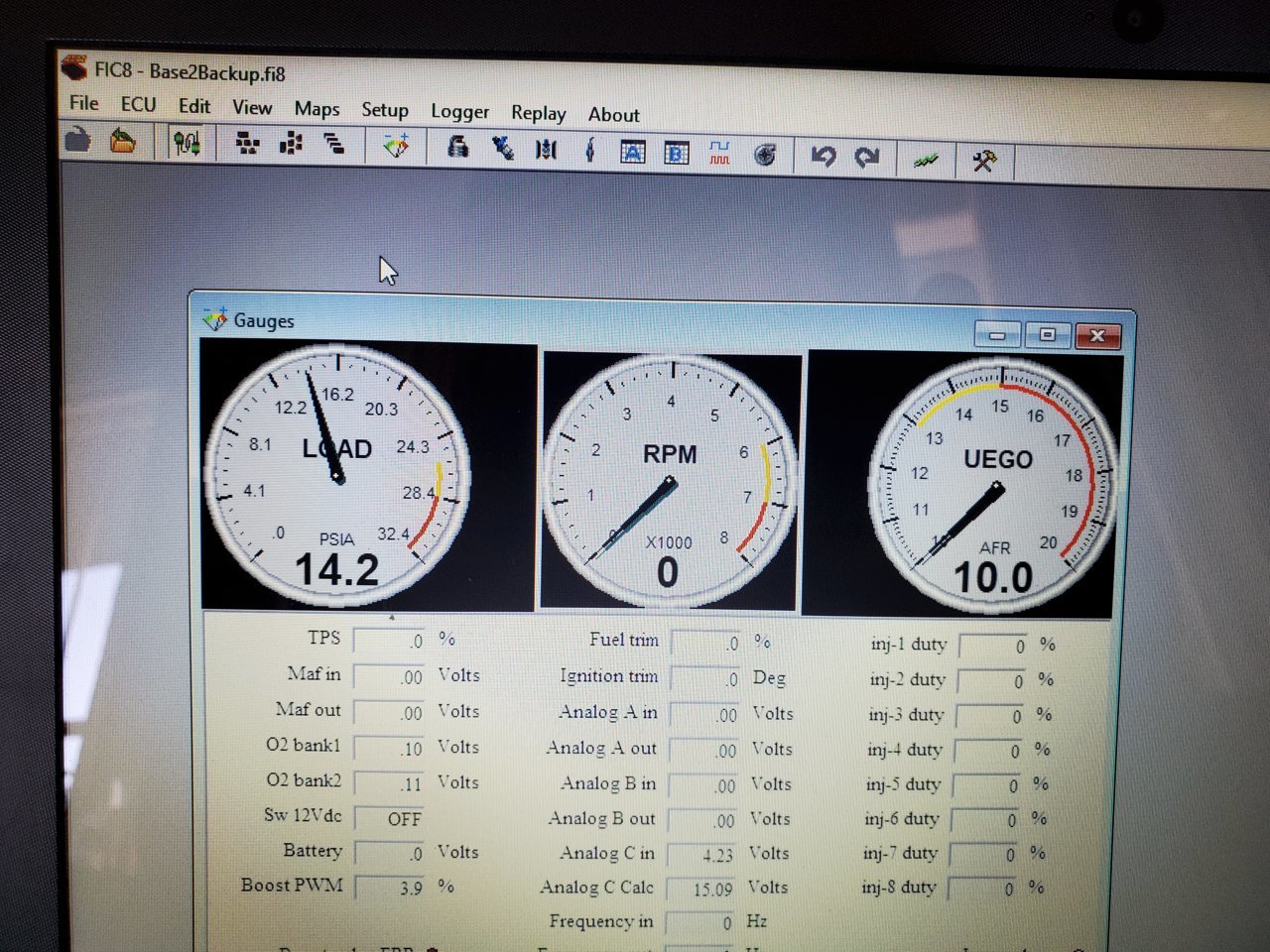This screenshot has height=952, width=1270.
Task: Open the Replay menu
Action: [x=539, y=114]
